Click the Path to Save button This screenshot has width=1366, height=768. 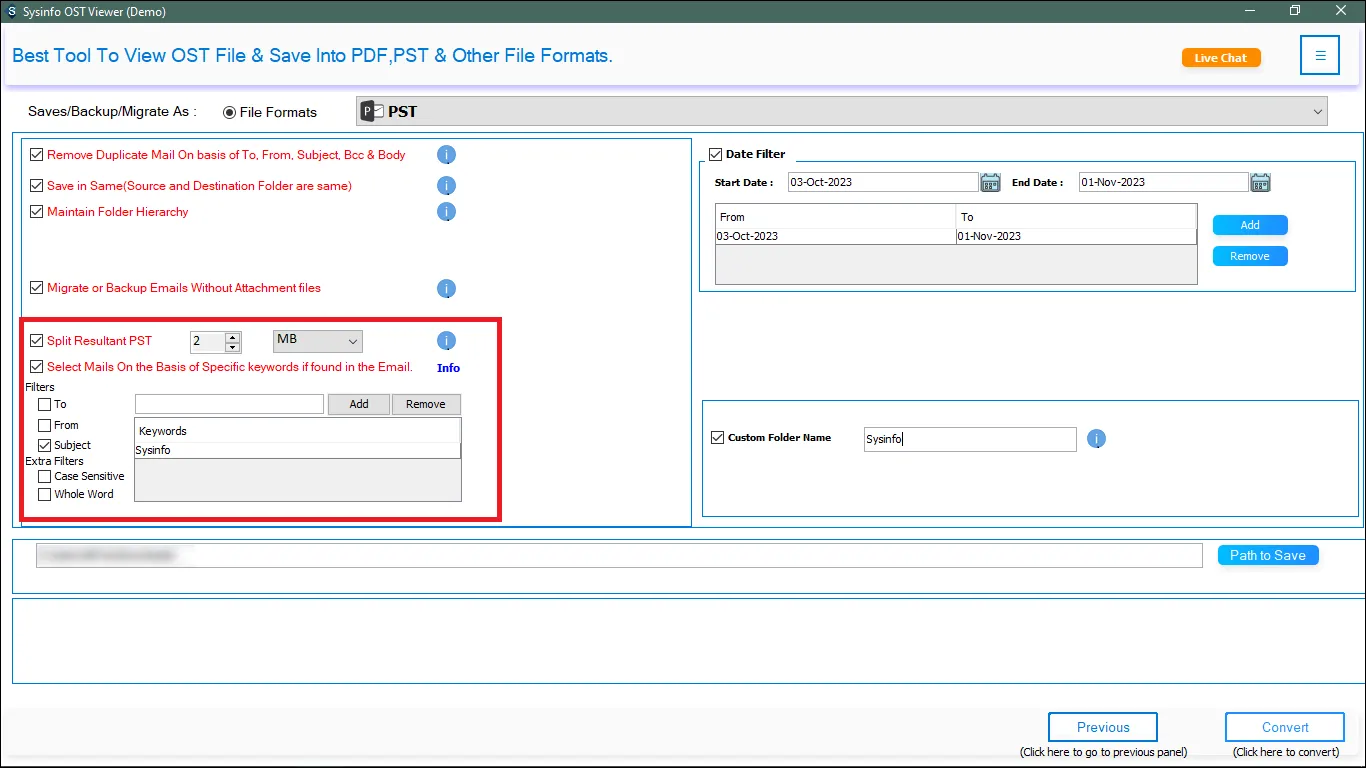click(1267, 555)
